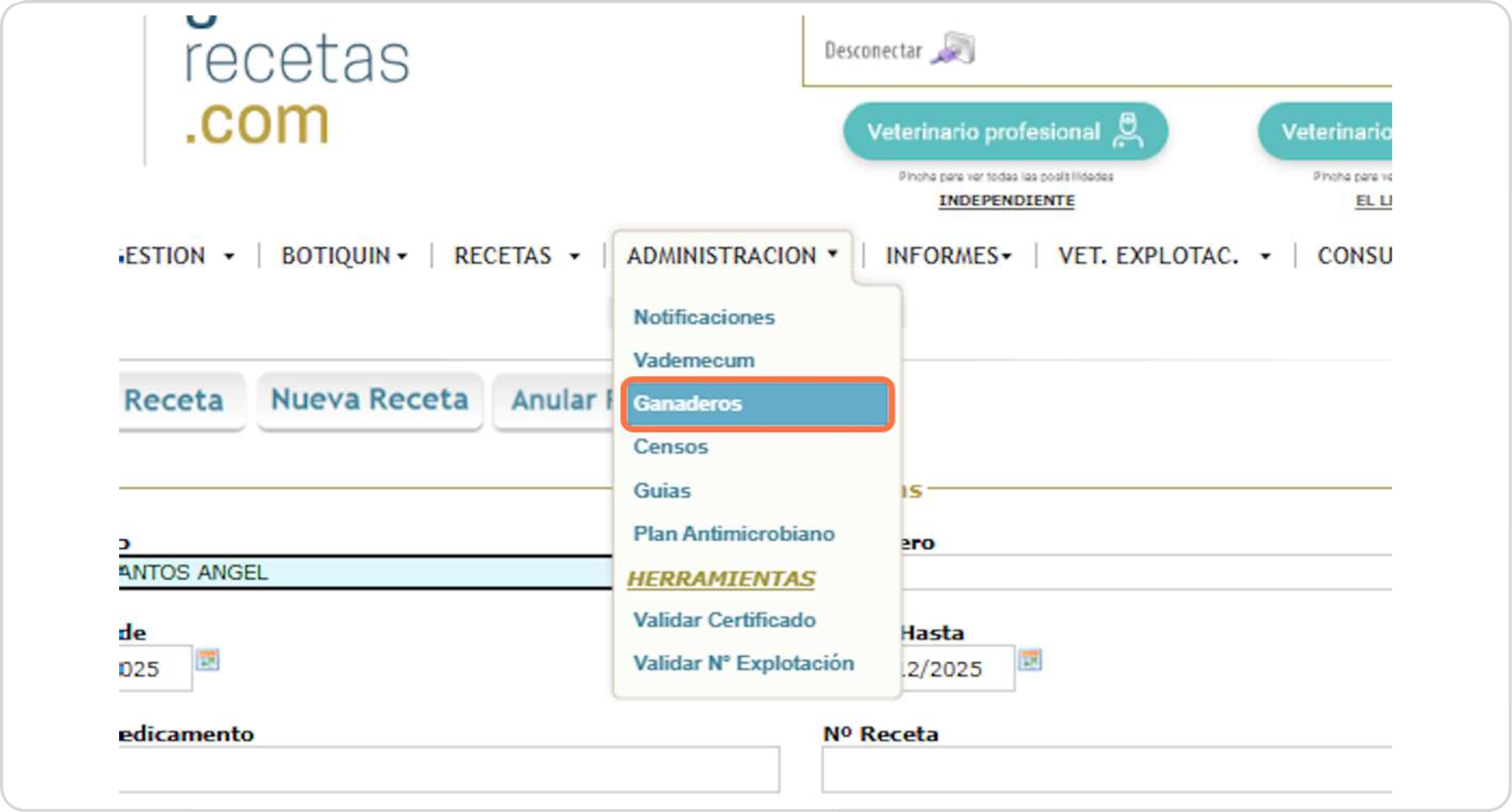Viewport: 1512px width, 812px height.
Task: Expand the RECETAS dropdown menu
Action: coord(517,256)
